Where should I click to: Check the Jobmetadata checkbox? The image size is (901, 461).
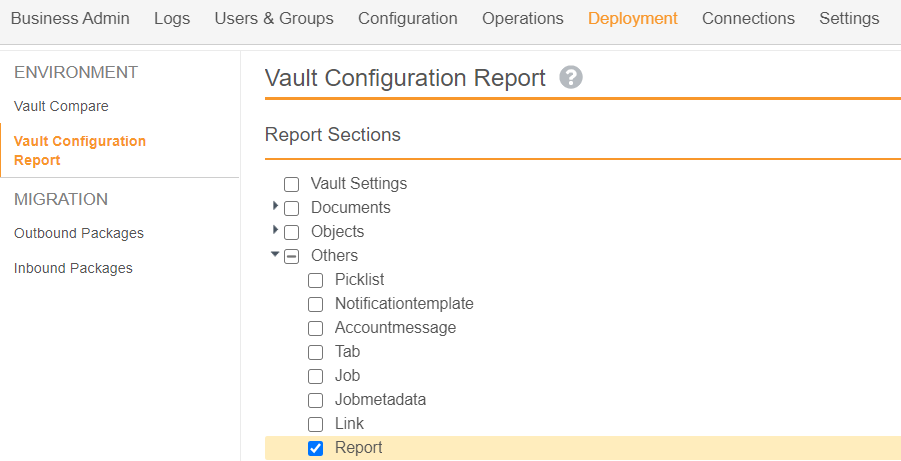click(316, 400)
